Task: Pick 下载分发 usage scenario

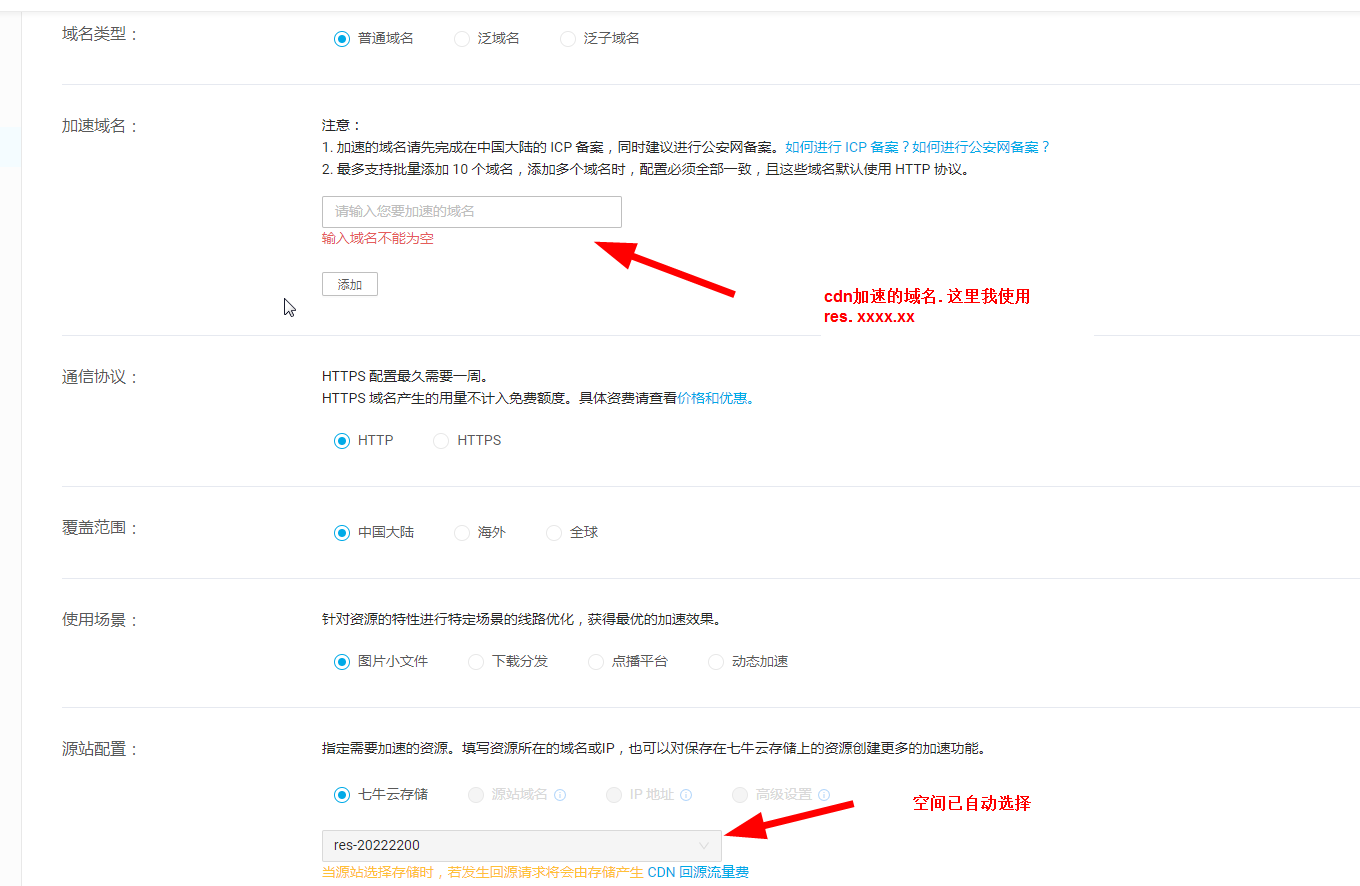Action: (x=476, y=662)
